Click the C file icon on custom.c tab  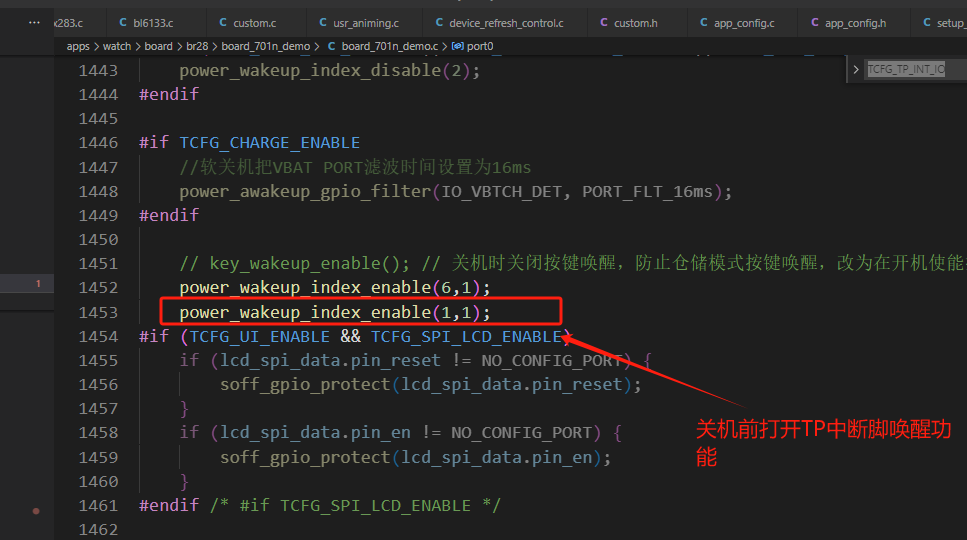click(223, 23)
